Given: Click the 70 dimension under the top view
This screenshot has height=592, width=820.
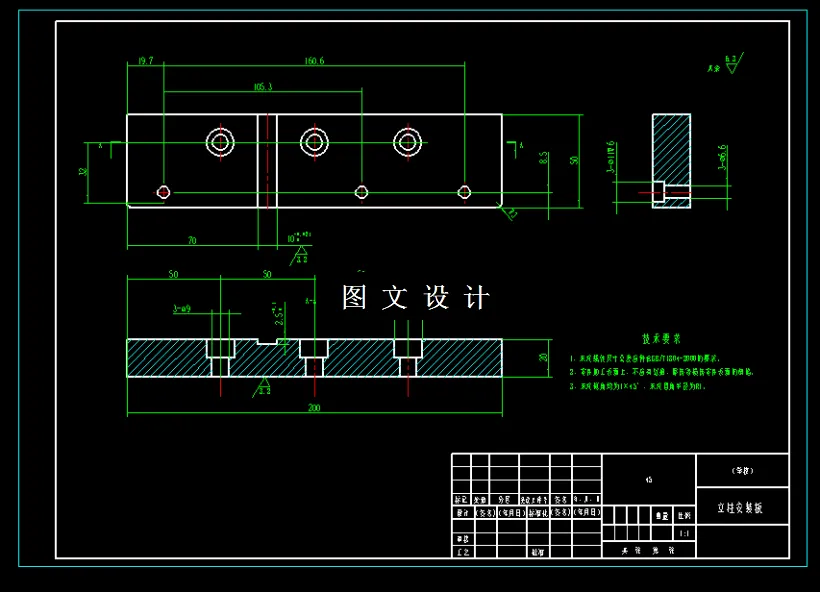Looking at the screenshot, I should (x=192, y=240).
